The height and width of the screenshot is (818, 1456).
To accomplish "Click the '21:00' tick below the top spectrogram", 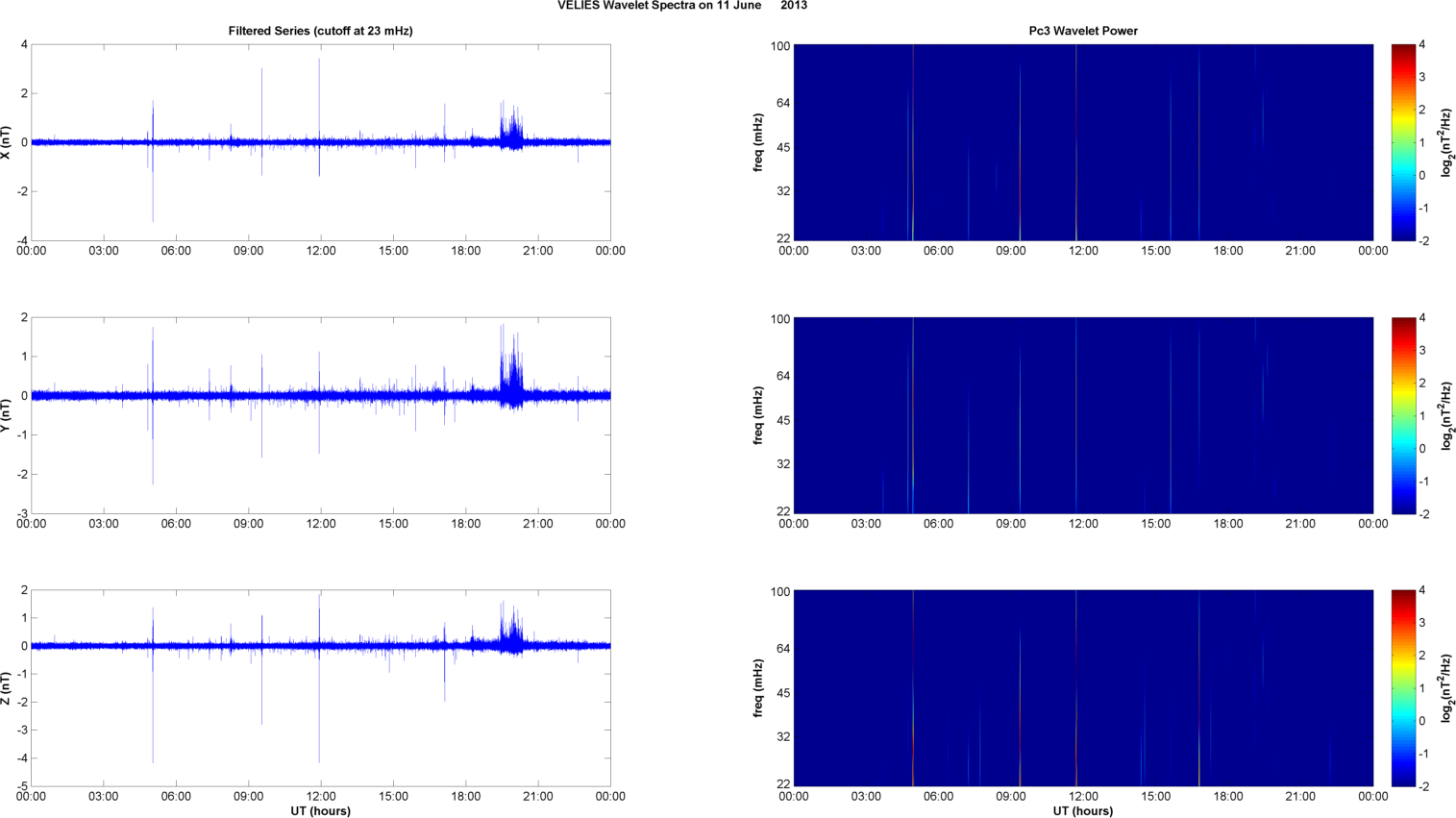I will tap(1300, 251).
